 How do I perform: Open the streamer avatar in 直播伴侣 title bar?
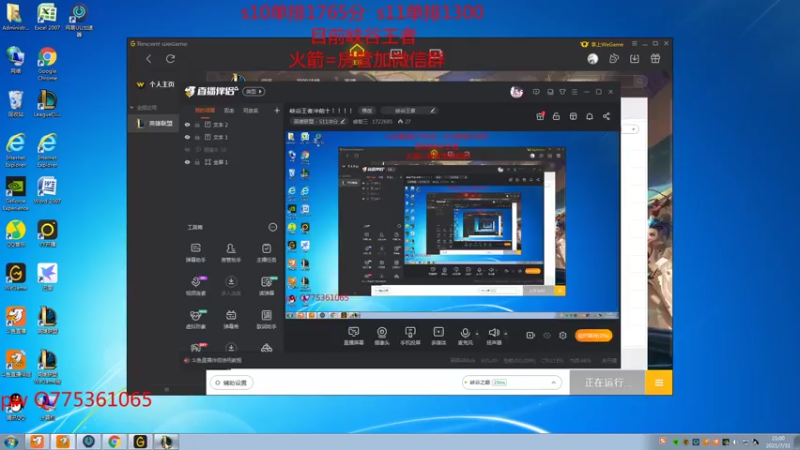click(516, 92)
